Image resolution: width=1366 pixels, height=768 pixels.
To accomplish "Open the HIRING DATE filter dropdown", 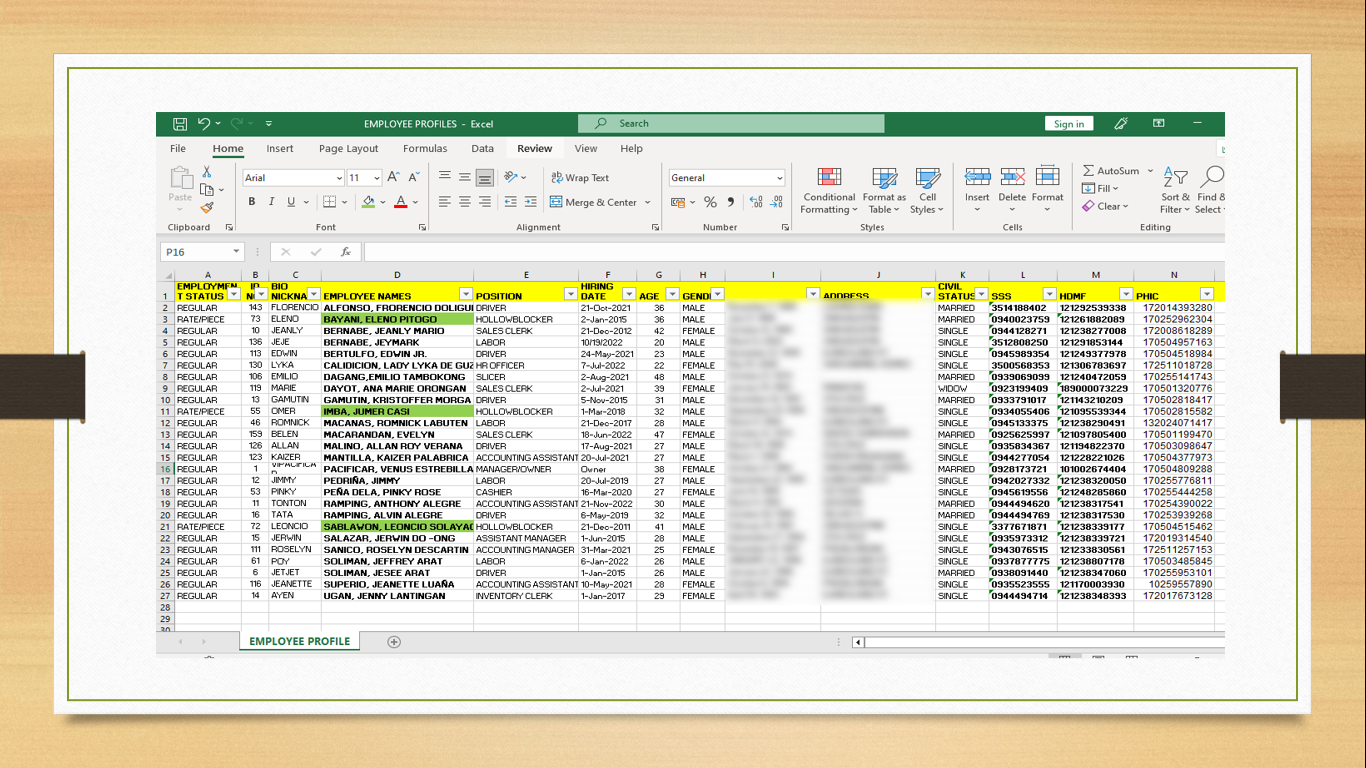I will tap(628, 295).
